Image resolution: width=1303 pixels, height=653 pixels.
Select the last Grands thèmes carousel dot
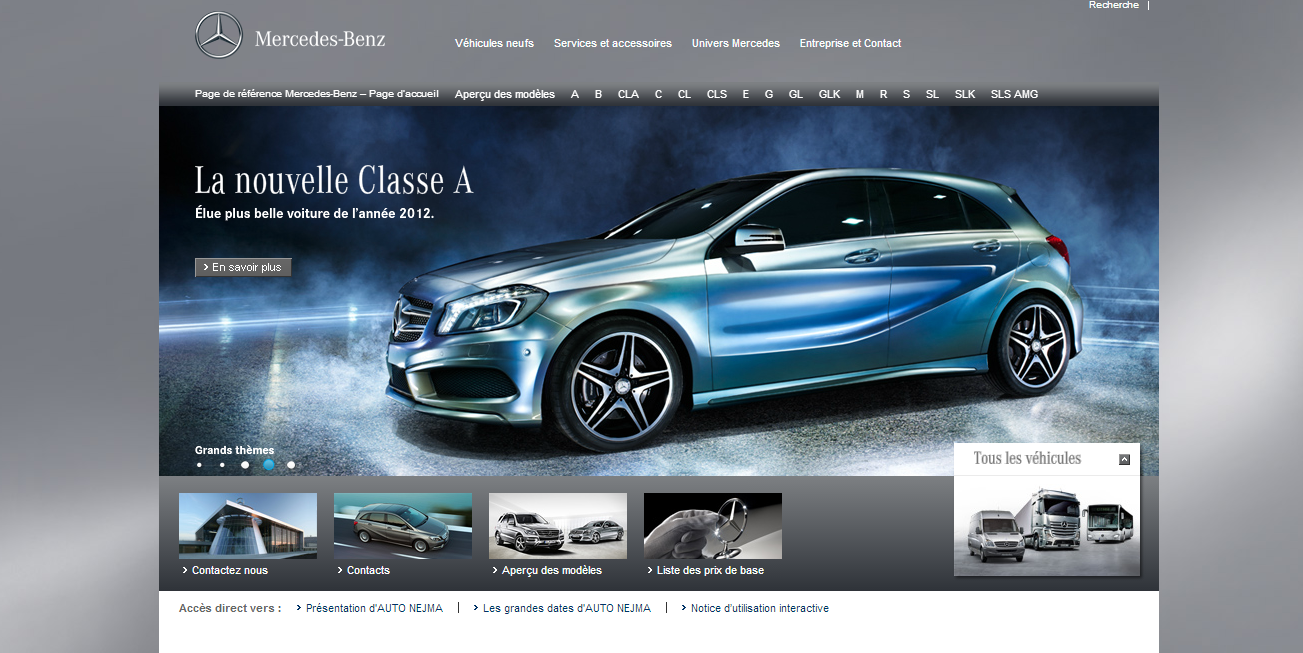coord(291,464)
